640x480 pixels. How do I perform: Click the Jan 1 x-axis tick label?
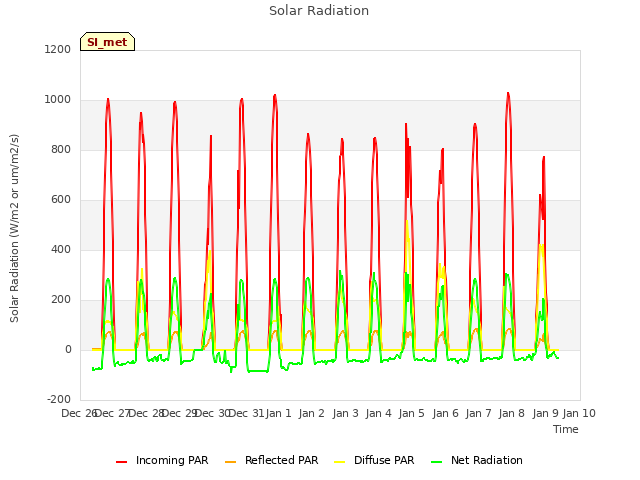tap(278, 413)
